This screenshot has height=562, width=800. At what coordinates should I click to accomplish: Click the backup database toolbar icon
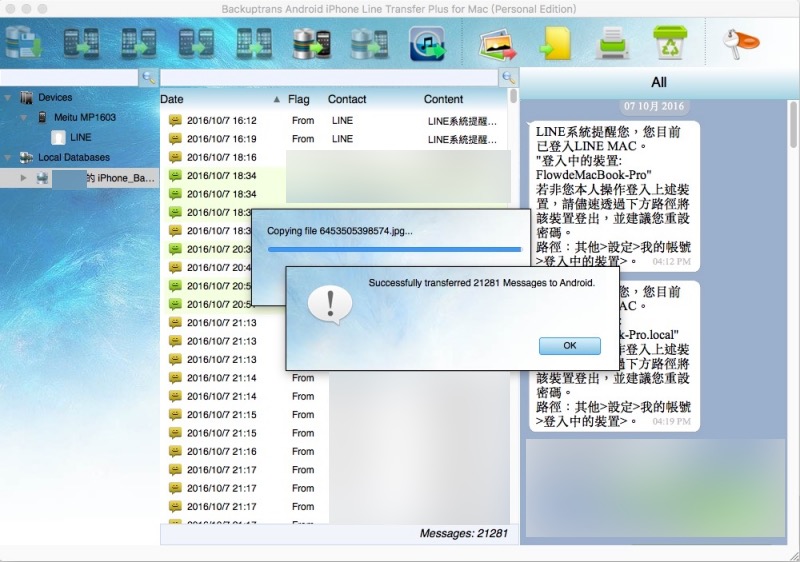click(23, 43)
